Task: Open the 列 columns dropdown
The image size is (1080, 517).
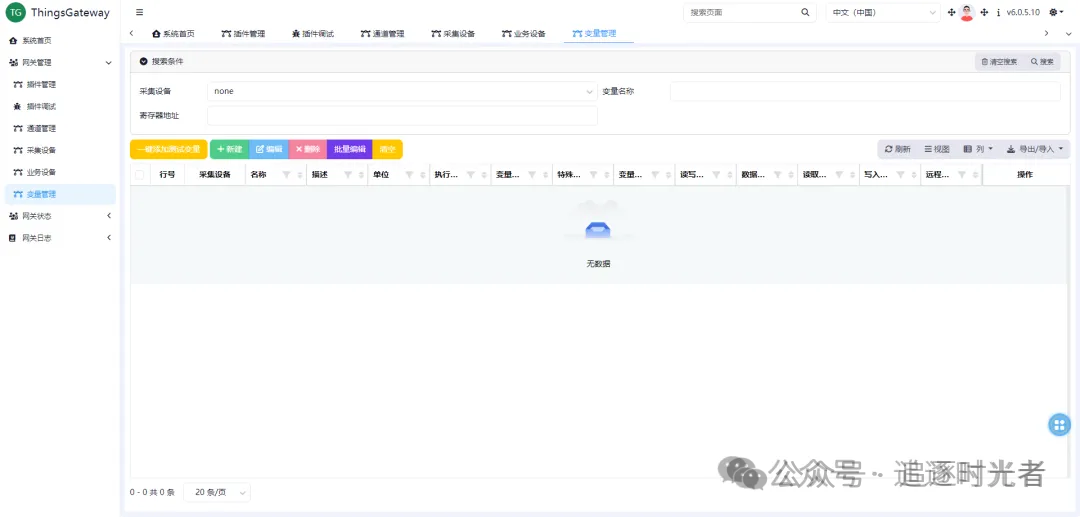Action: pyautogui.click(x=978, y=149)
